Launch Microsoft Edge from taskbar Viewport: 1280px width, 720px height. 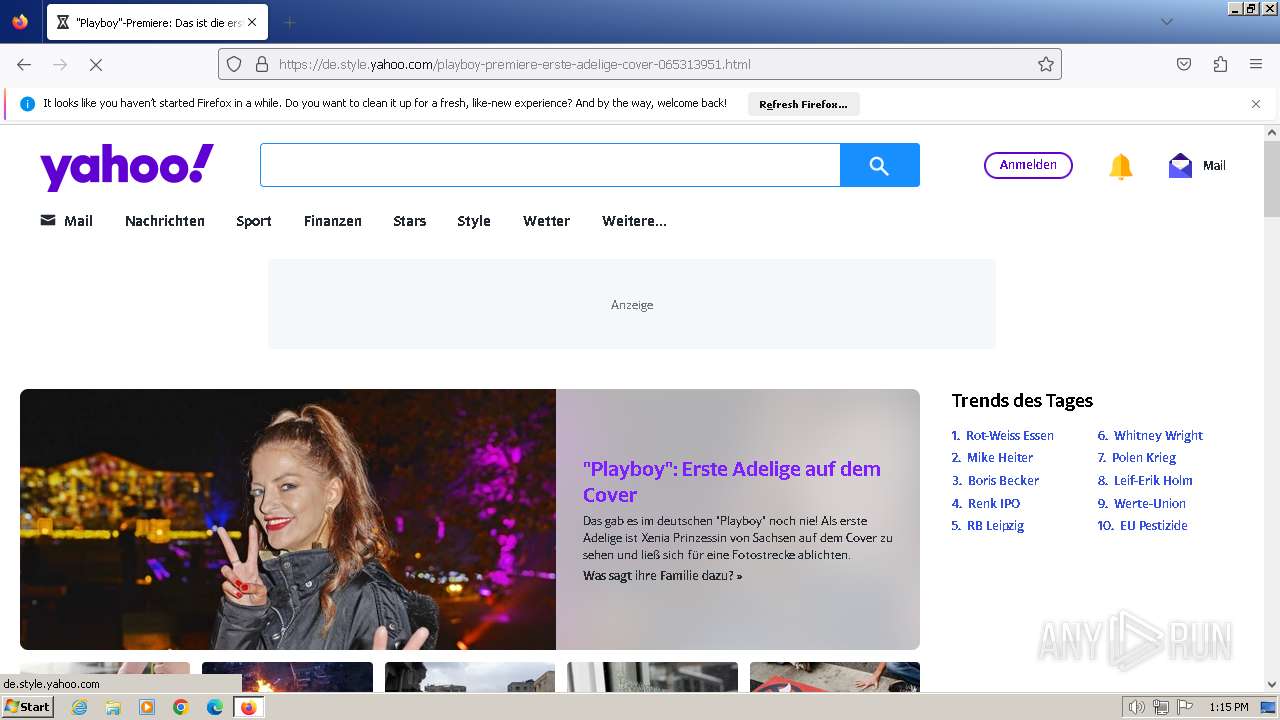tap(214, 707)
